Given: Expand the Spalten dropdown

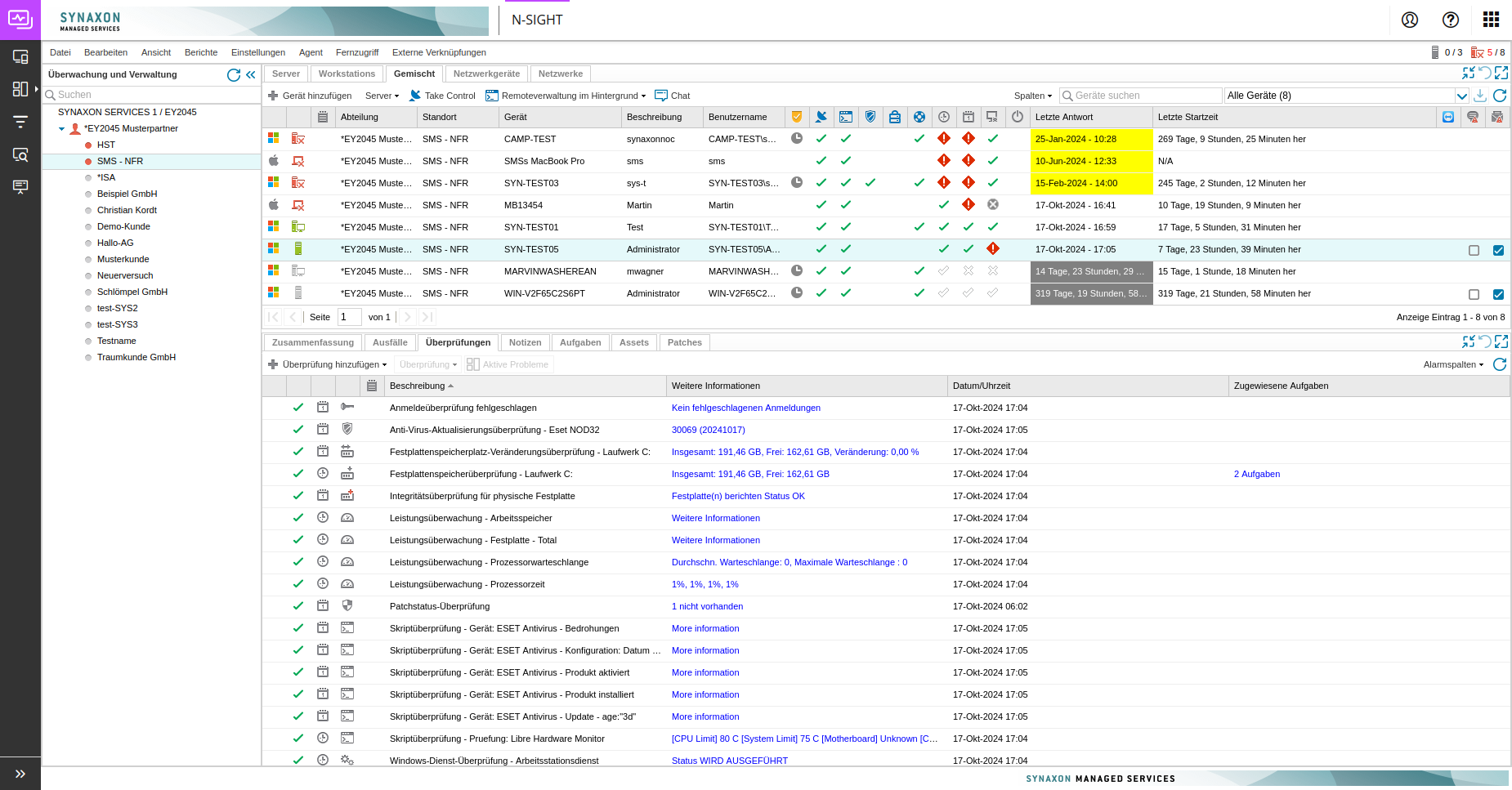Looking at the screenshot, I should click(1033, 96).
